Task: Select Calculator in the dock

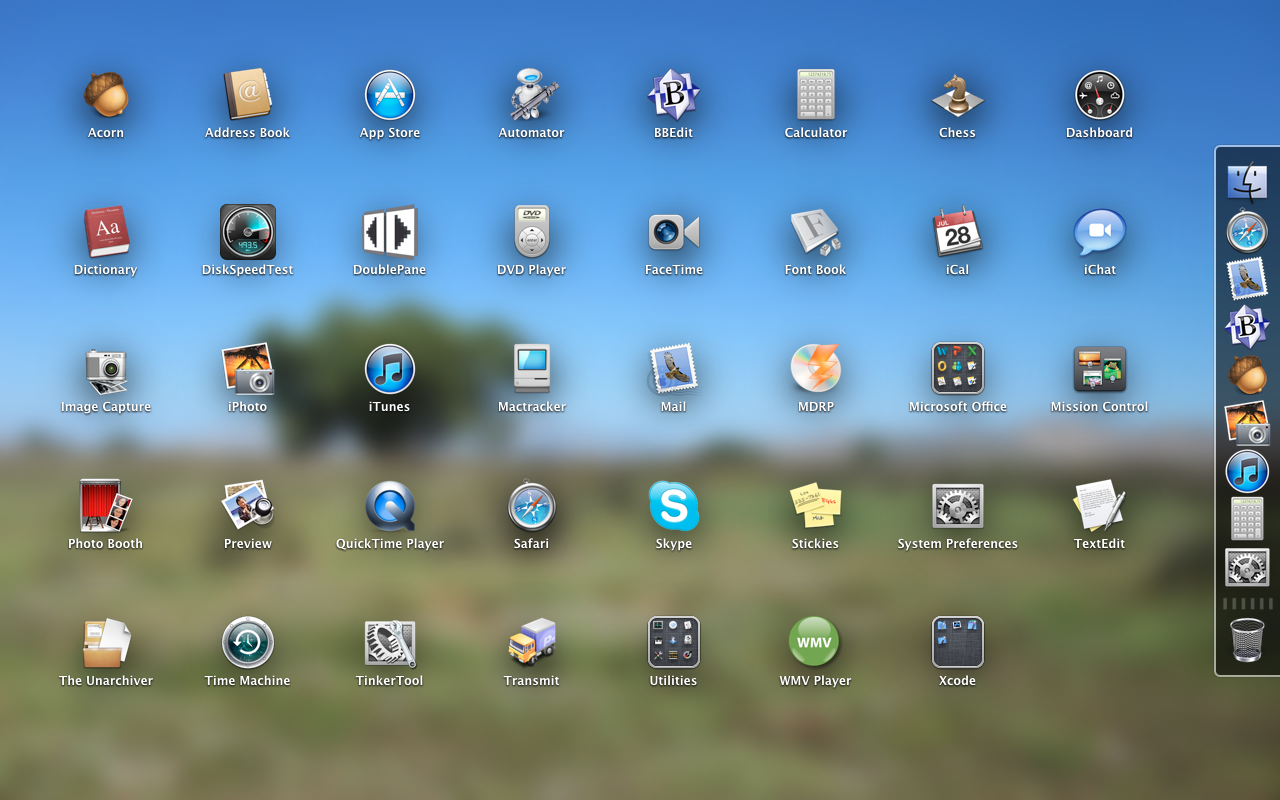Action: (x=1247, y=519)
